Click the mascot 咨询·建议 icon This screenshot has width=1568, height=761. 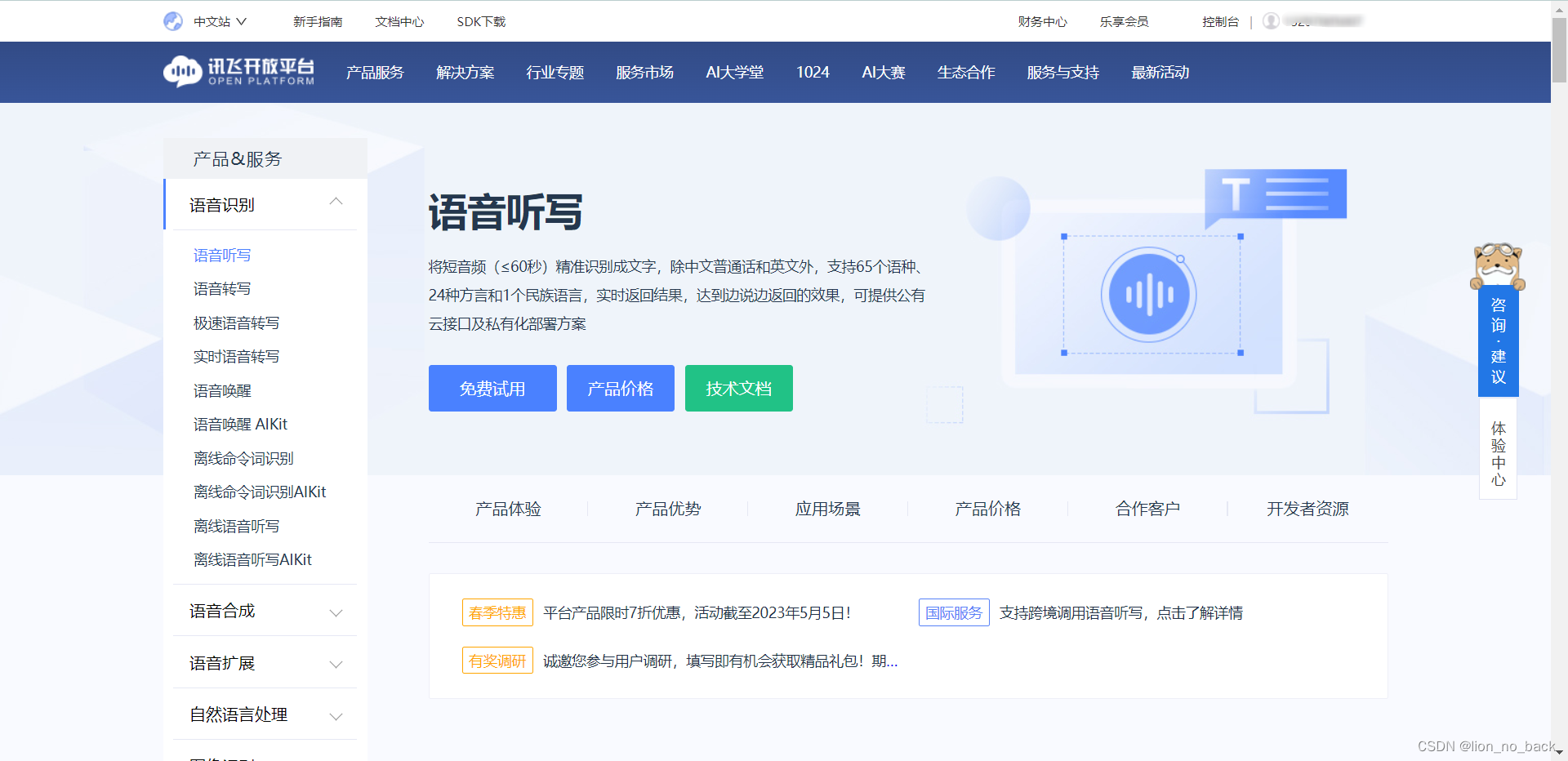pos(1498,266)
